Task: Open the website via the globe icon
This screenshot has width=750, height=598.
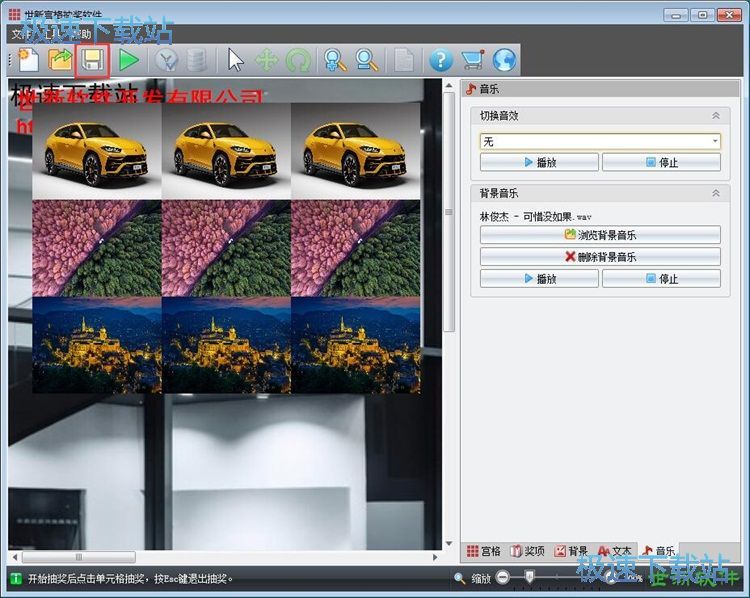Action: (505, 61)
